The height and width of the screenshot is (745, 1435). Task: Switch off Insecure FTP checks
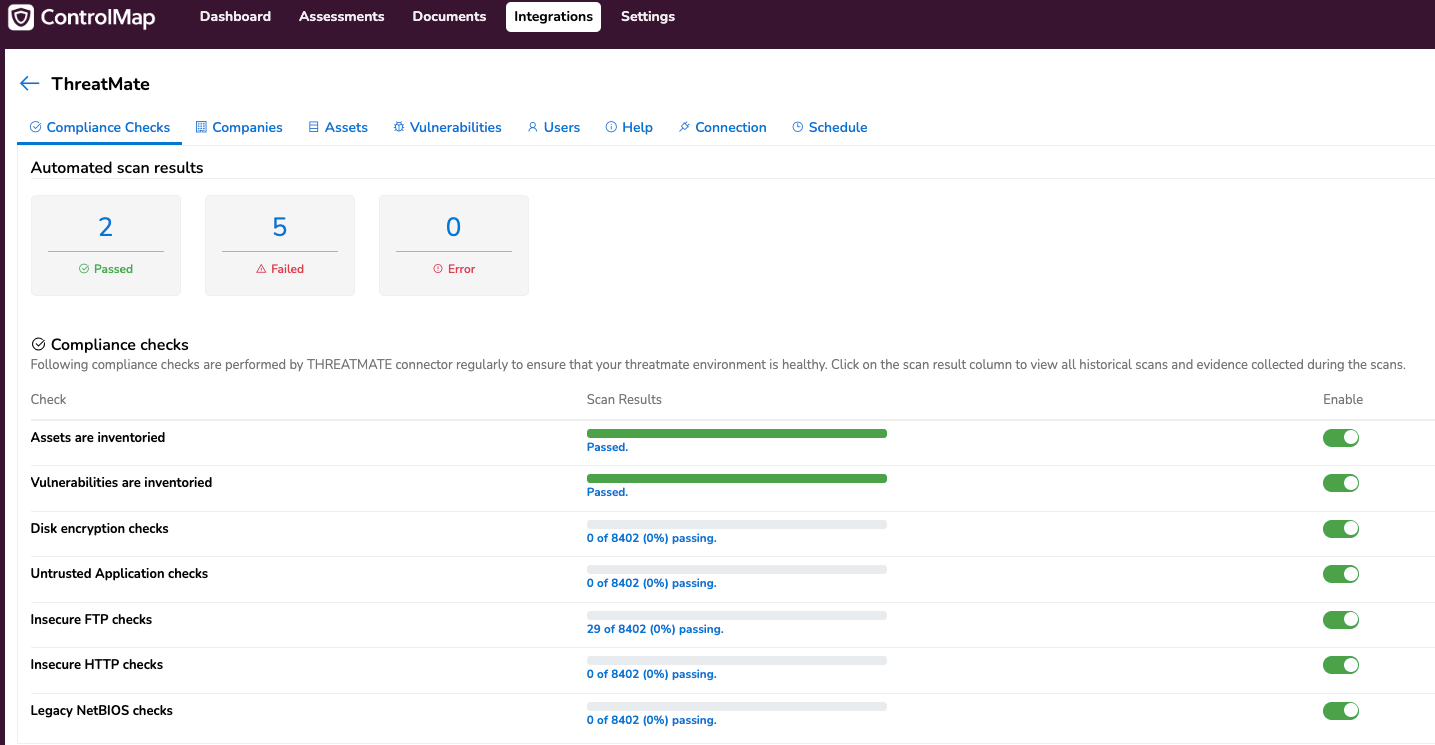pos(1341,620)
